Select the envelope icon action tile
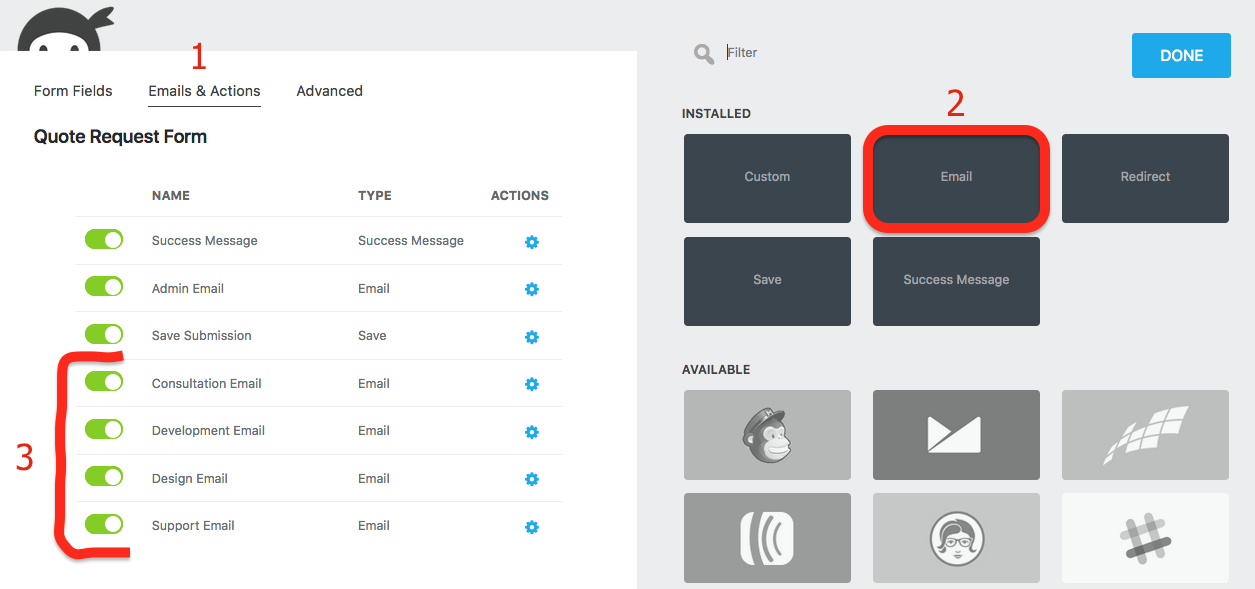 956,435
